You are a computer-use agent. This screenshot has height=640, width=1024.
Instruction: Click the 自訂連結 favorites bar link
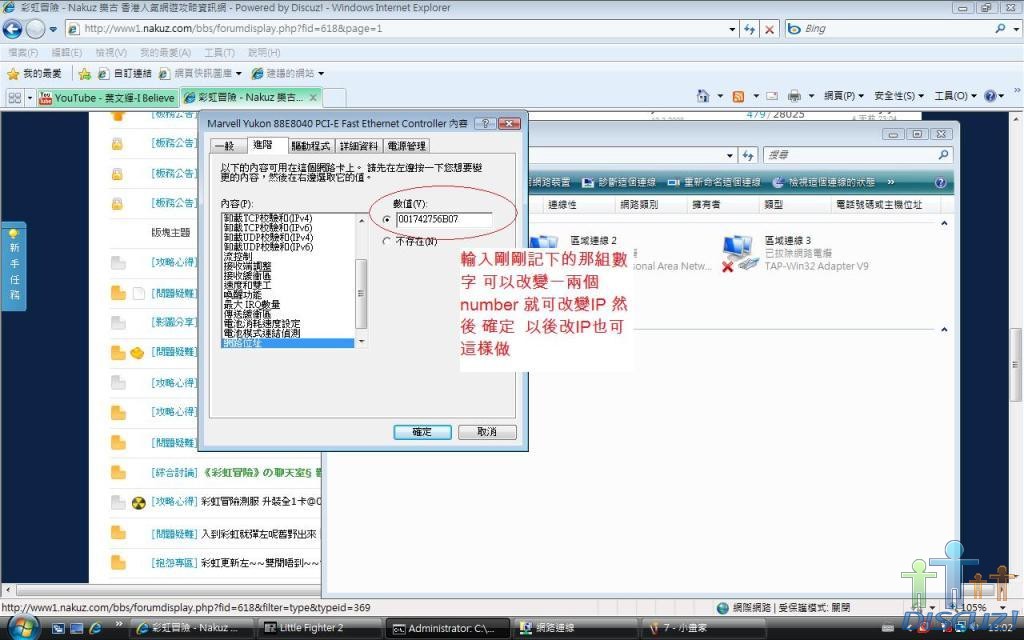(125, 73)
